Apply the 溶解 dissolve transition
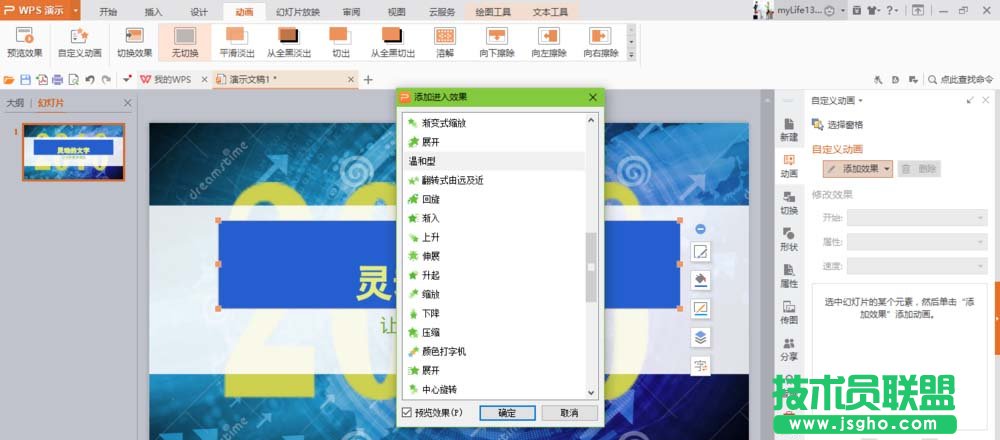The height and width of the screenshot is (440, 1000). pyautogui.click(x=445, y=43)
